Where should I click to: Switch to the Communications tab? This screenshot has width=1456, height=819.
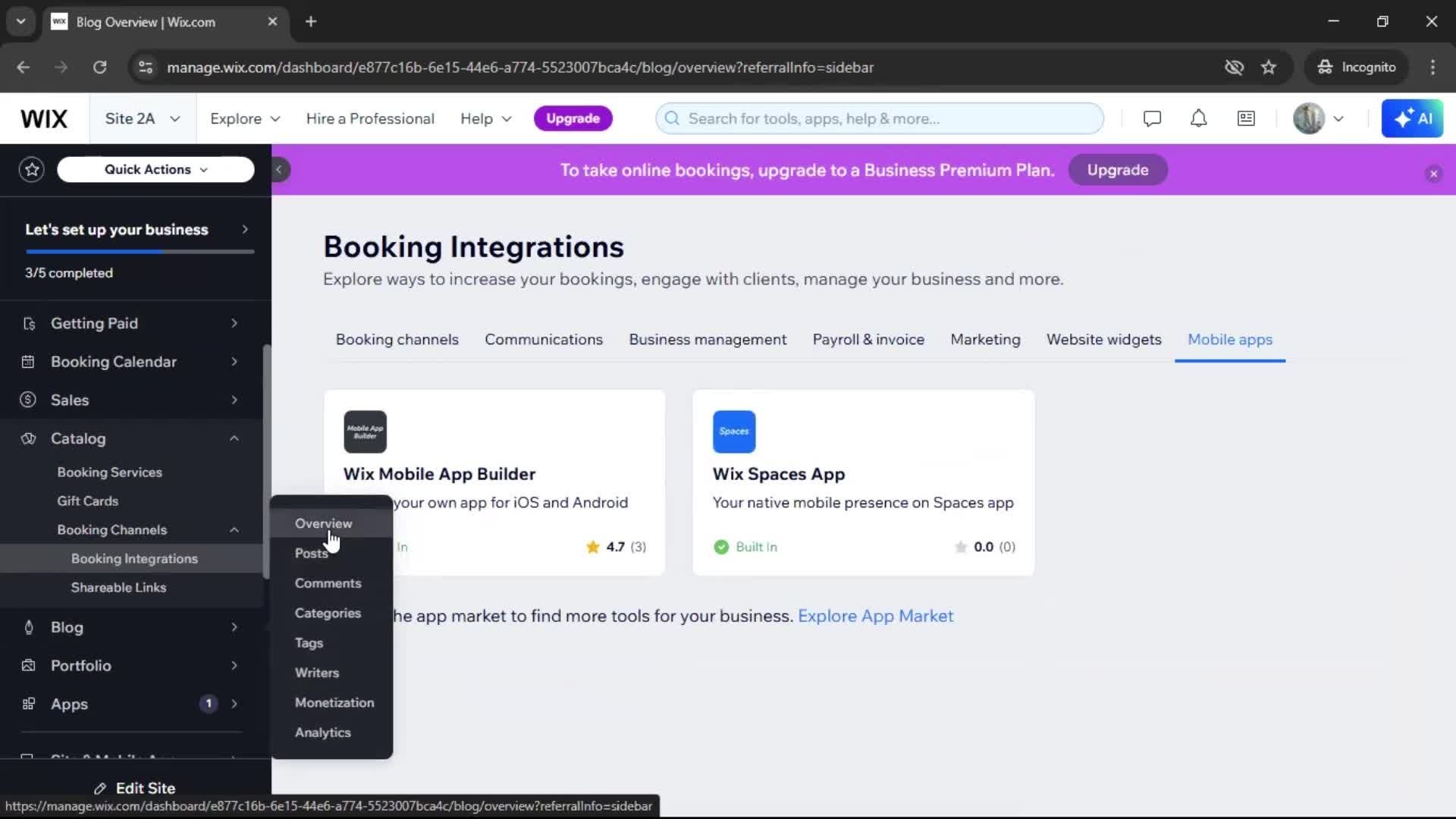(544, 340)
